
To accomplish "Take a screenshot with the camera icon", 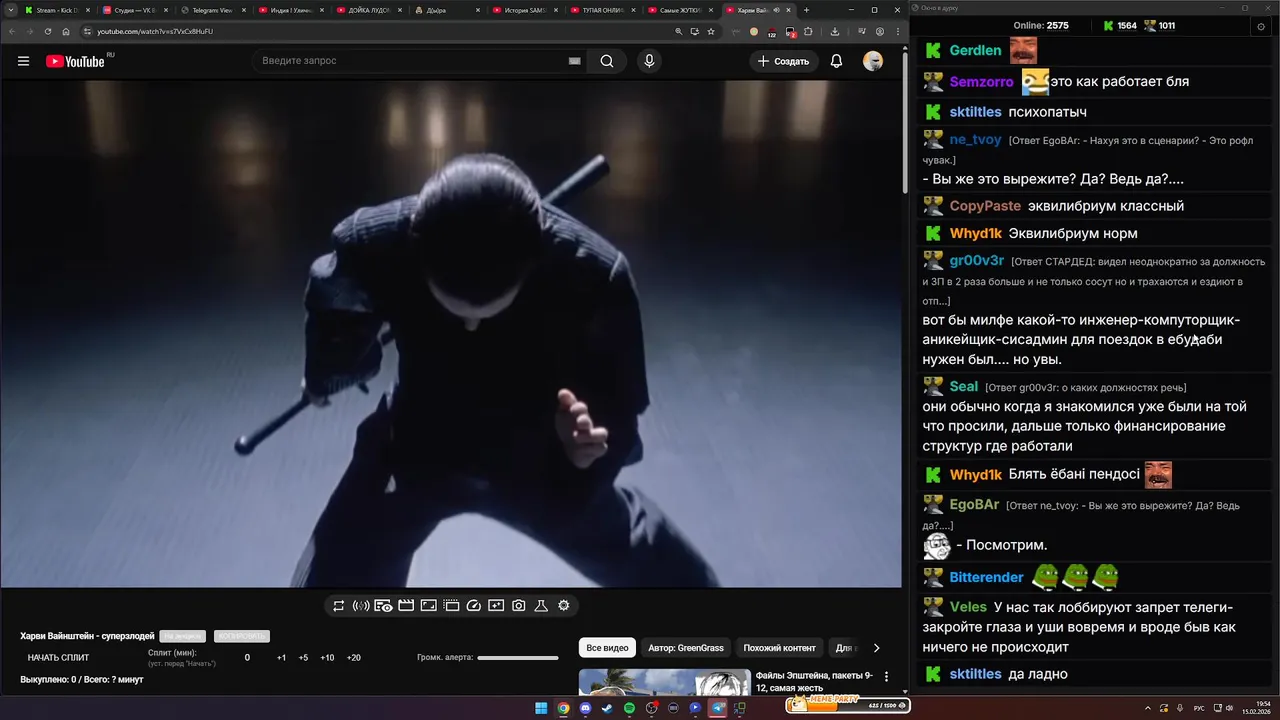I will pyautogui.click(x=519, y=606).
